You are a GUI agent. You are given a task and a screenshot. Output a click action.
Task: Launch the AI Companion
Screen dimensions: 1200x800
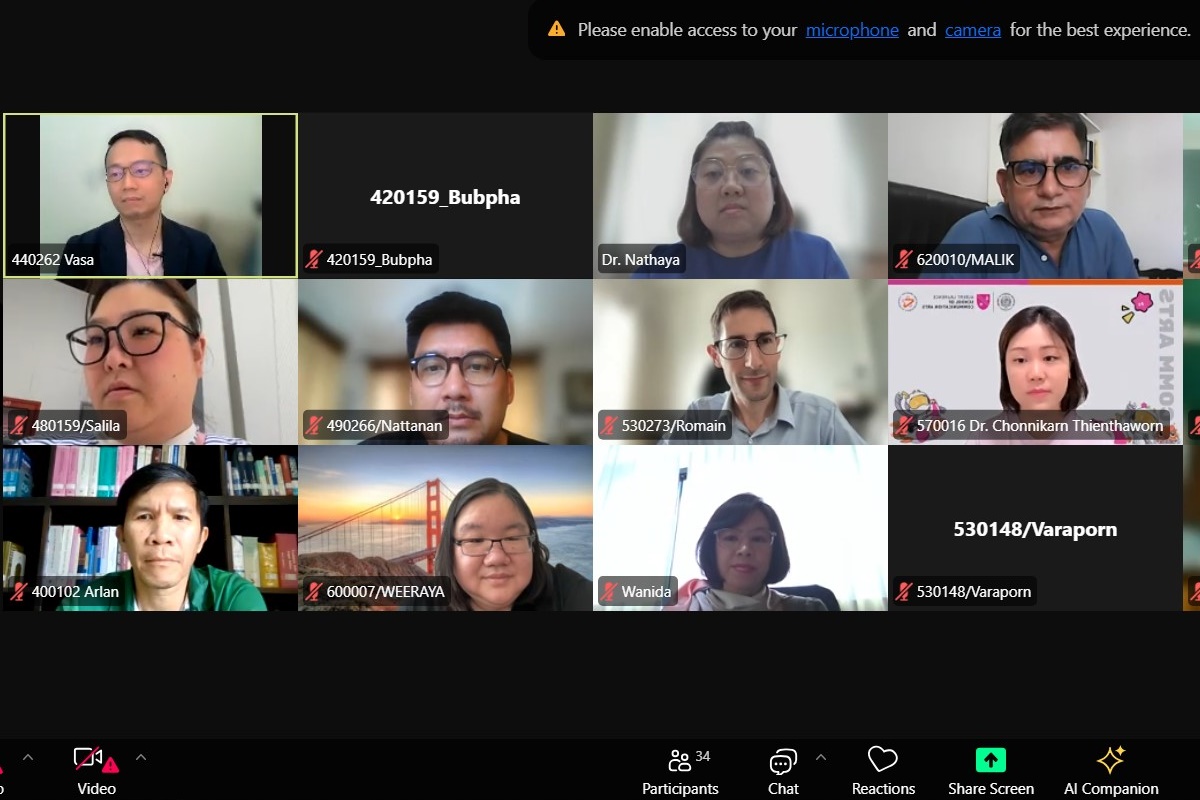(1110, 770)
